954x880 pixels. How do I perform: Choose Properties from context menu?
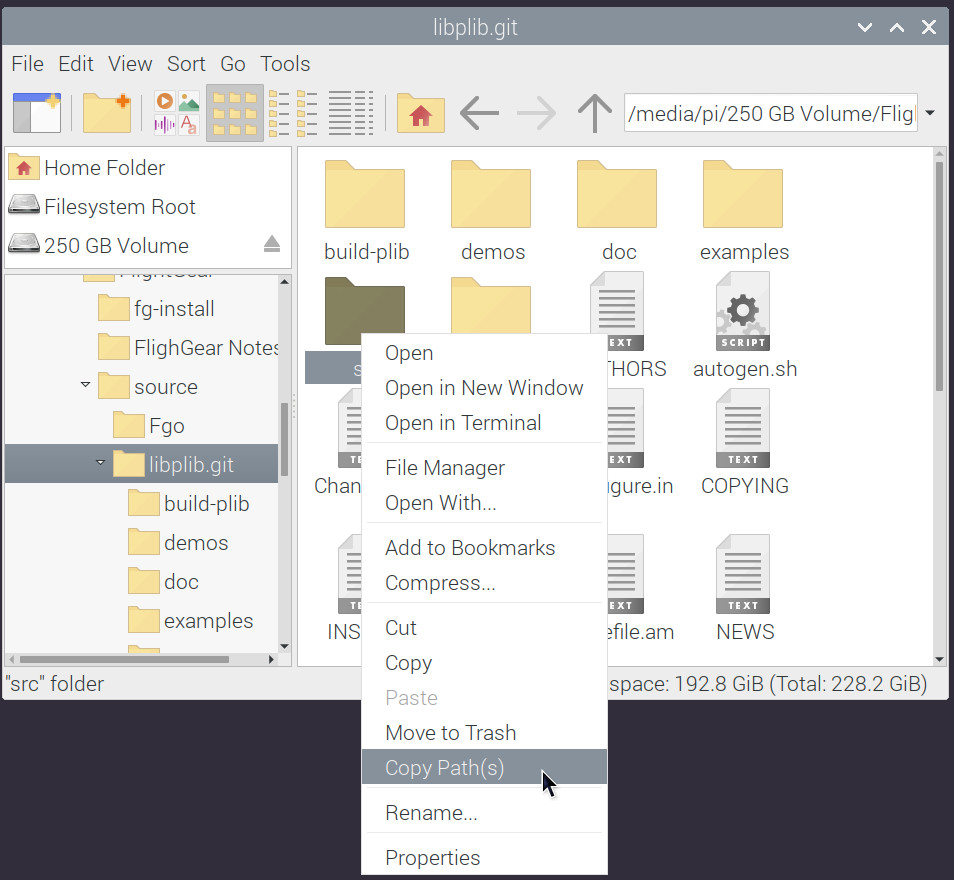pos(484,858)
